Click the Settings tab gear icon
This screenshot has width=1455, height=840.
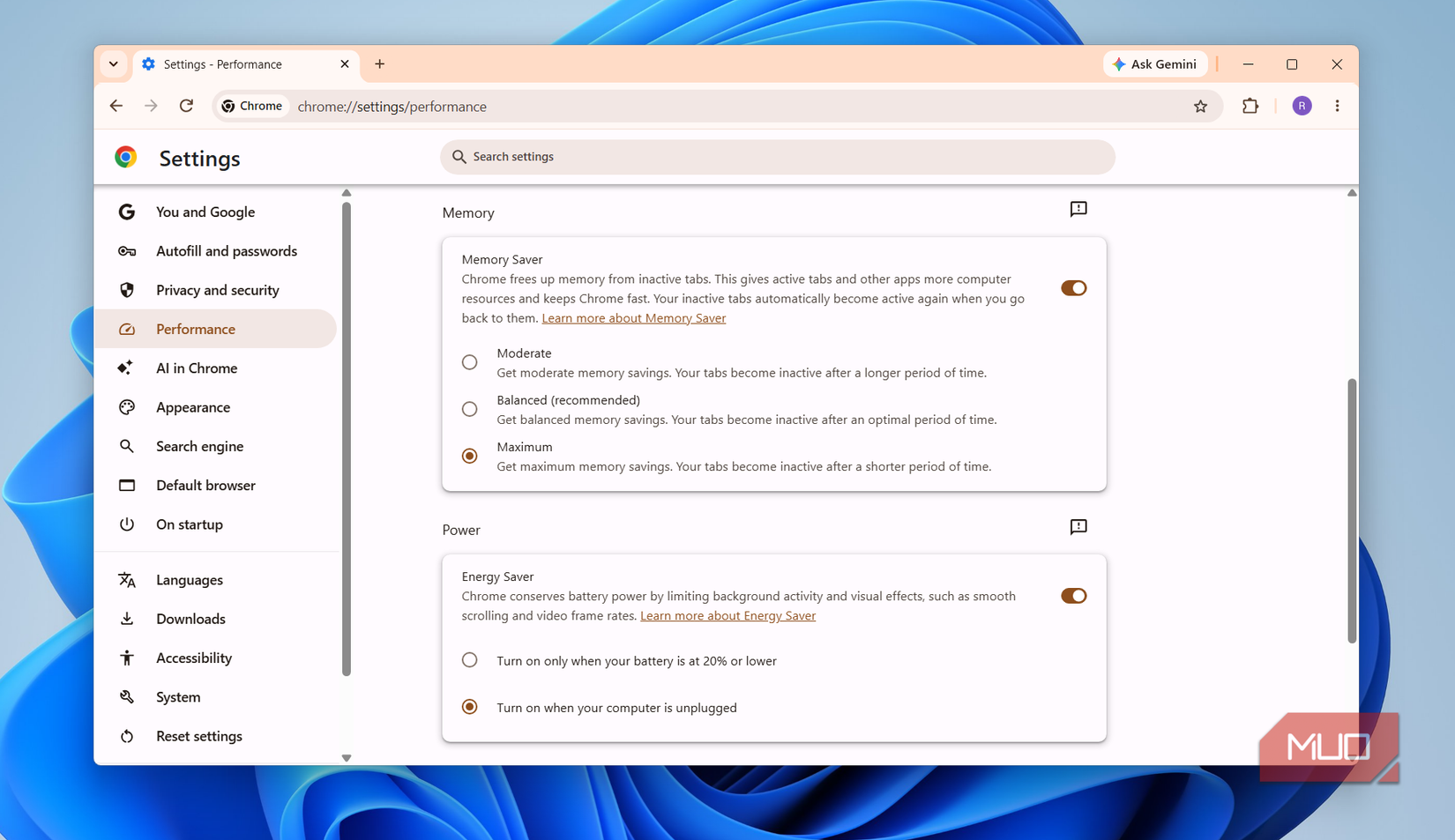[x=148, y=64]
